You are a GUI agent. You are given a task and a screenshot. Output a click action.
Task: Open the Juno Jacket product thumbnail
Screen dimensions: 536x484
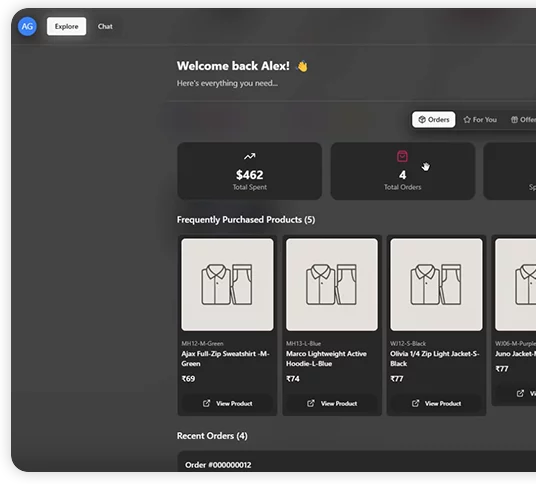(x=515, y=284)
